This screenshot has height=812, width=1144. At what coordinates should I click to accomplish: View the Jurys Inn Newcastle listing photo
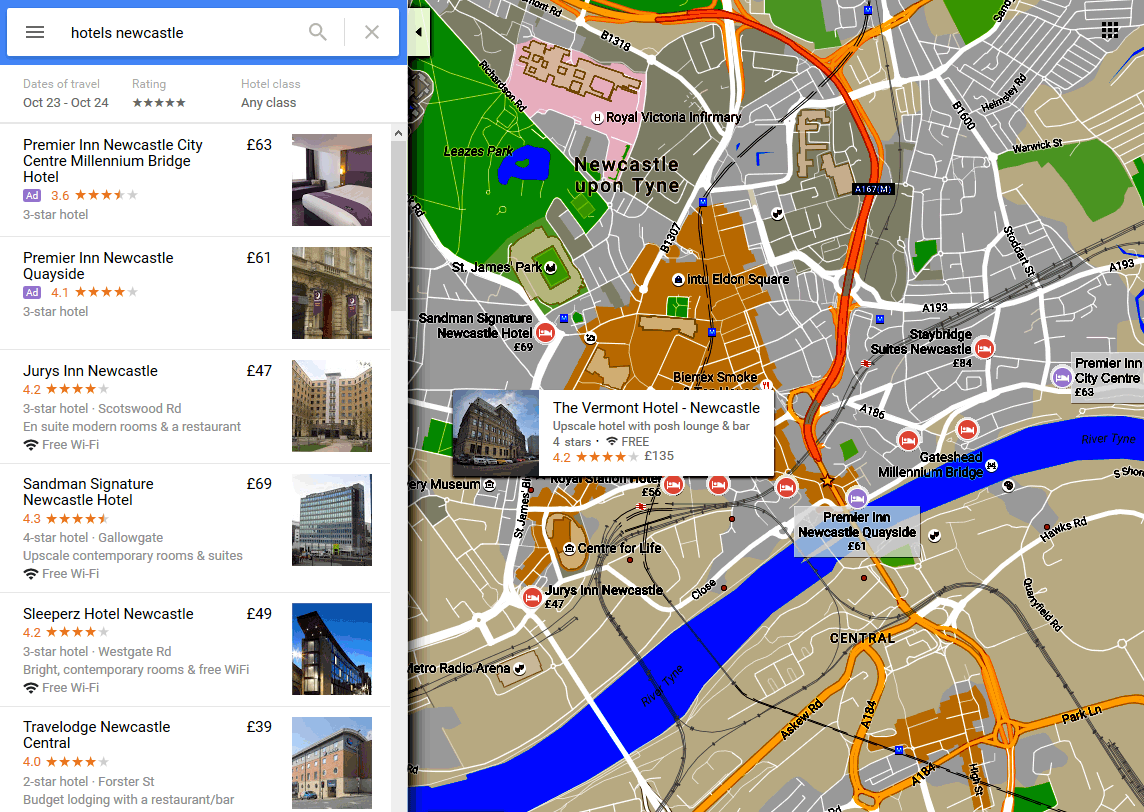[x=332, y=406]
